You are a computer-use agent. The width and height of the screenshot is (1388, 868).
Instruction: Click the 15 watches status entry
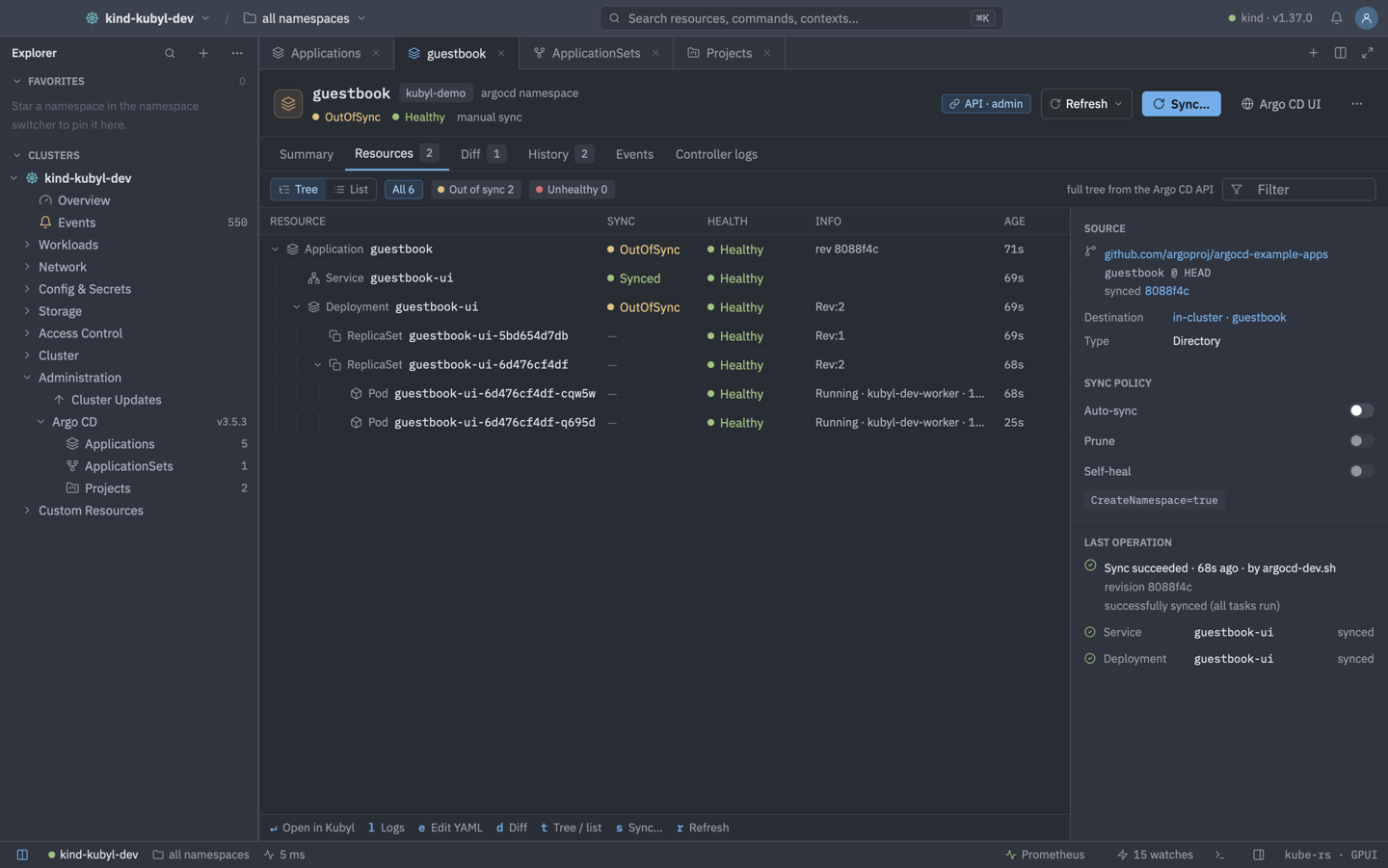coord(1155,855)
